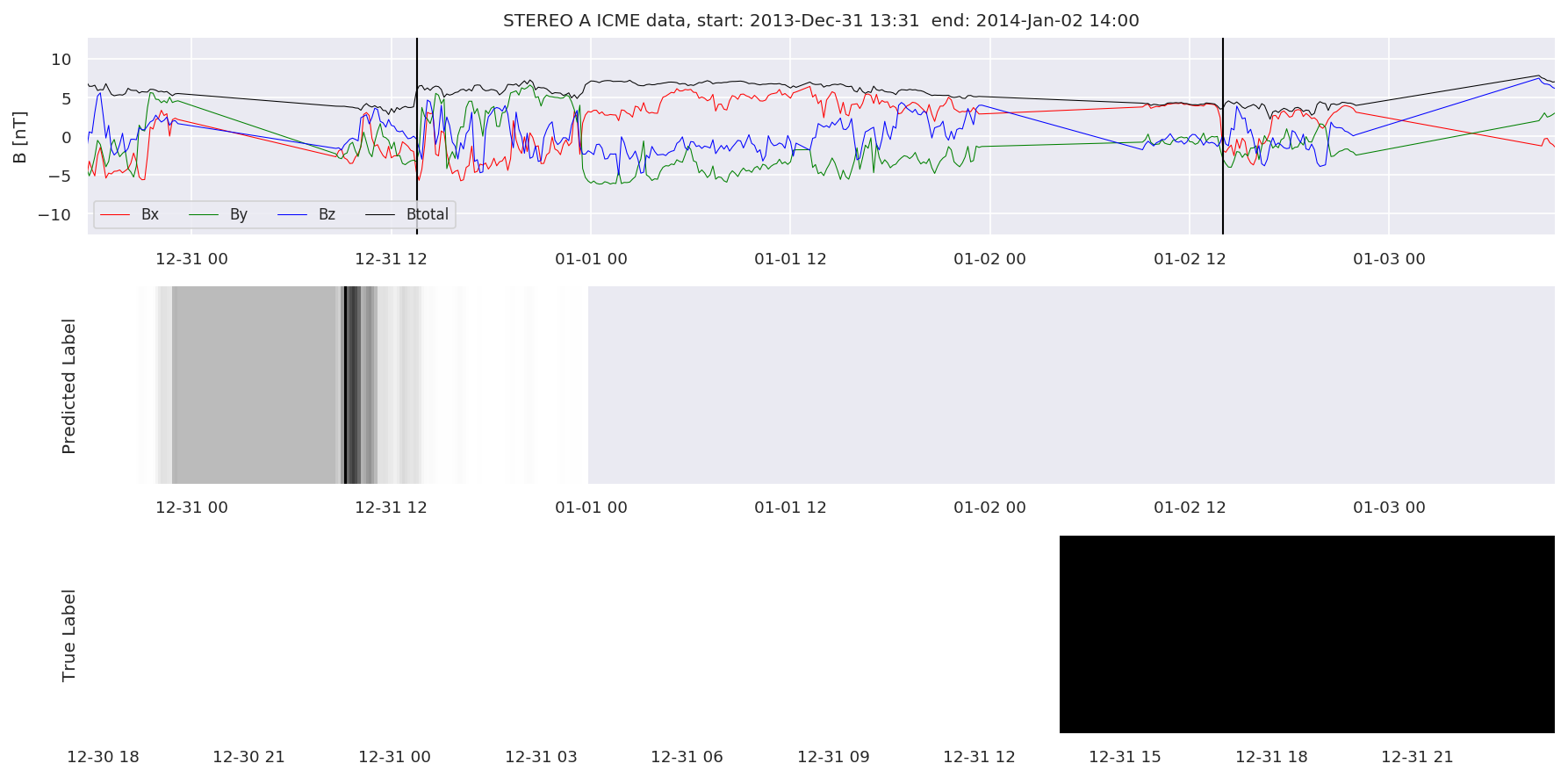Click '01-02 00' tick under the B [nT] plot

pyautogui.click(x=989, y=259)
